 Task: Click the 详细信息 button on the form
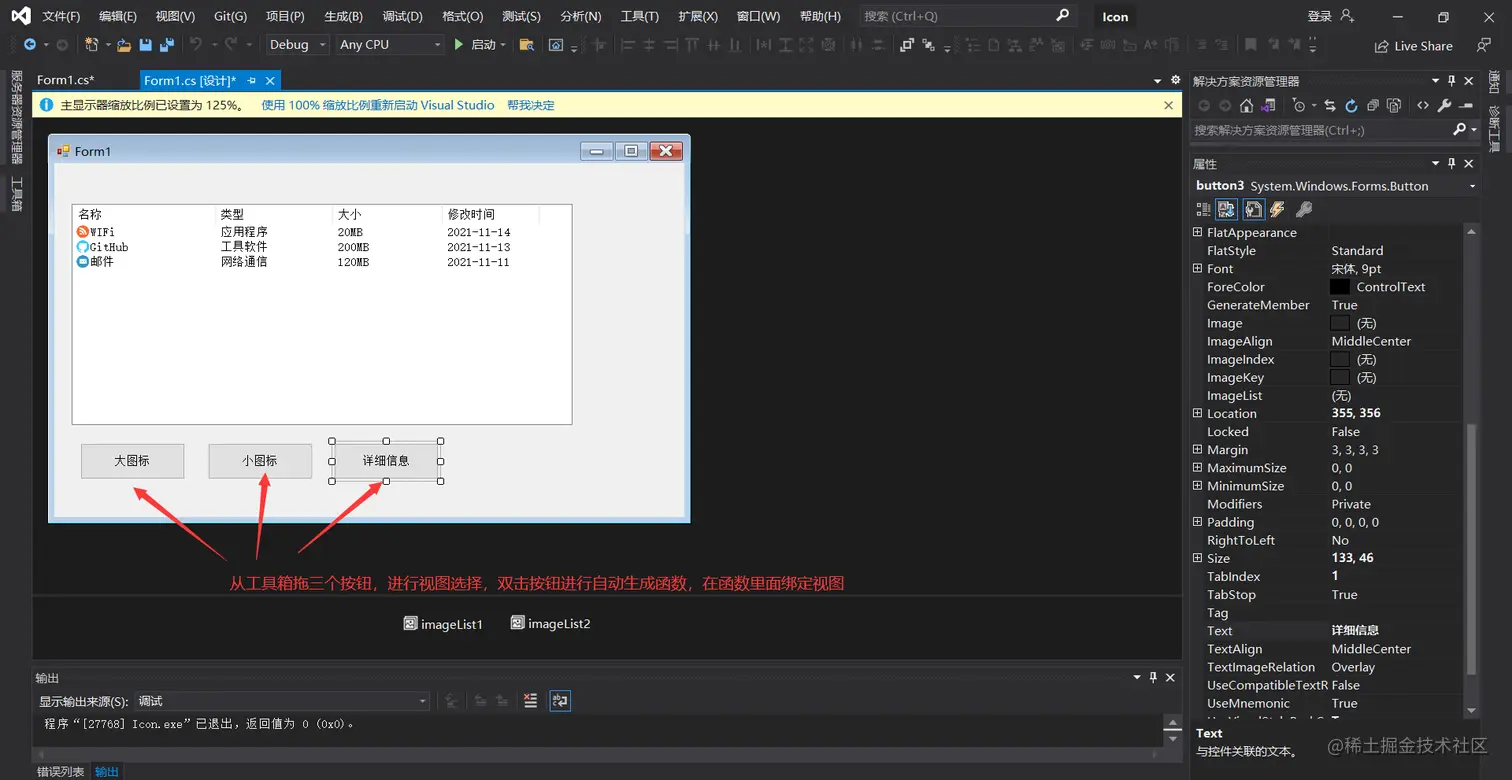[386, 461]
